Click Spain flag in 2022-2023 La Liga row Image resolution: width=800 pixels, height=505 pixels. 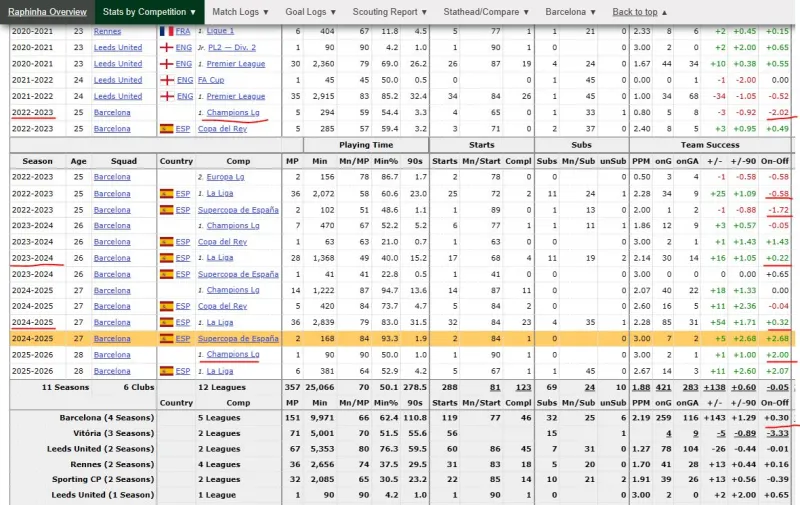[x=166, y=193]
